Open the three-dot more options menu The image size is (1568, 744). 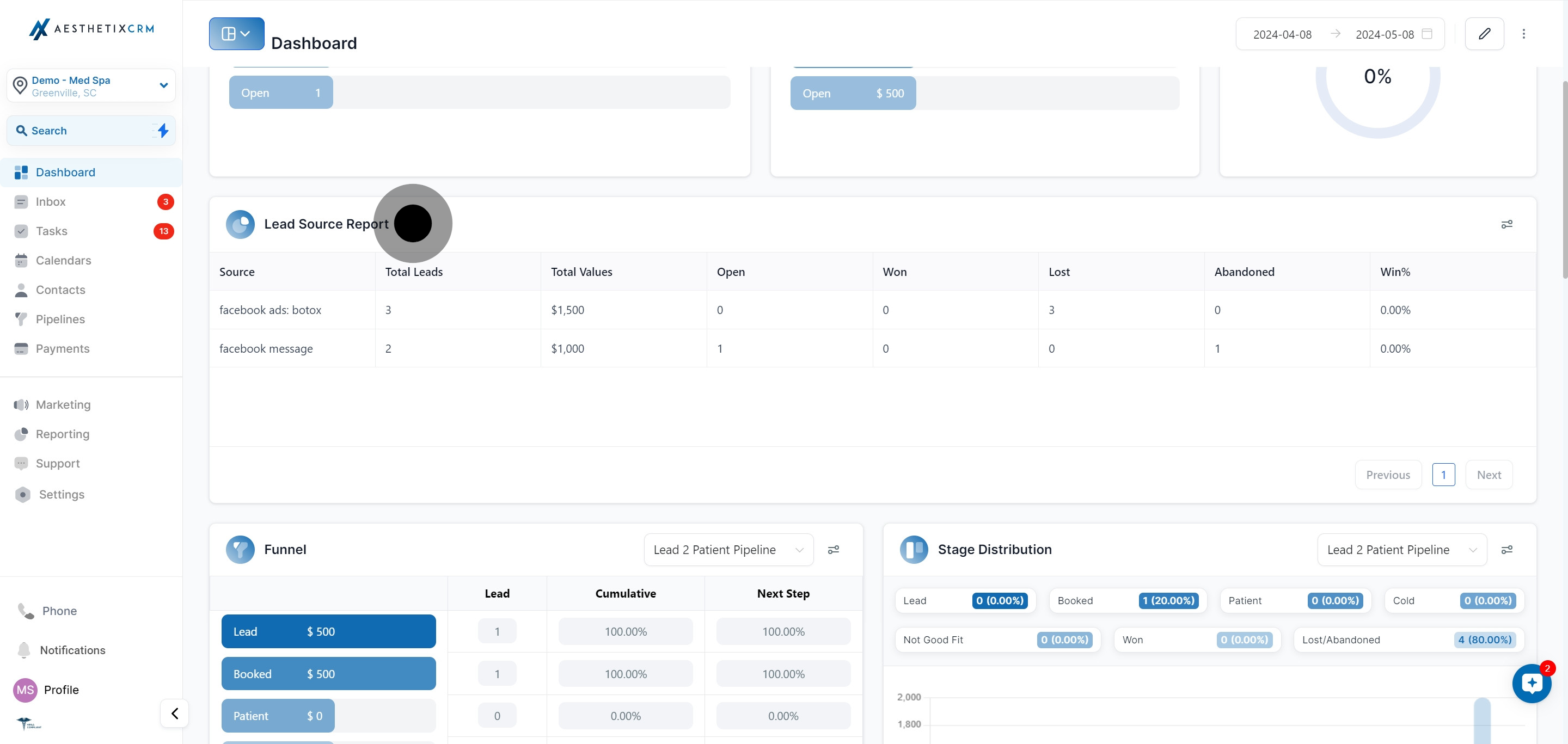(1523, 34)
